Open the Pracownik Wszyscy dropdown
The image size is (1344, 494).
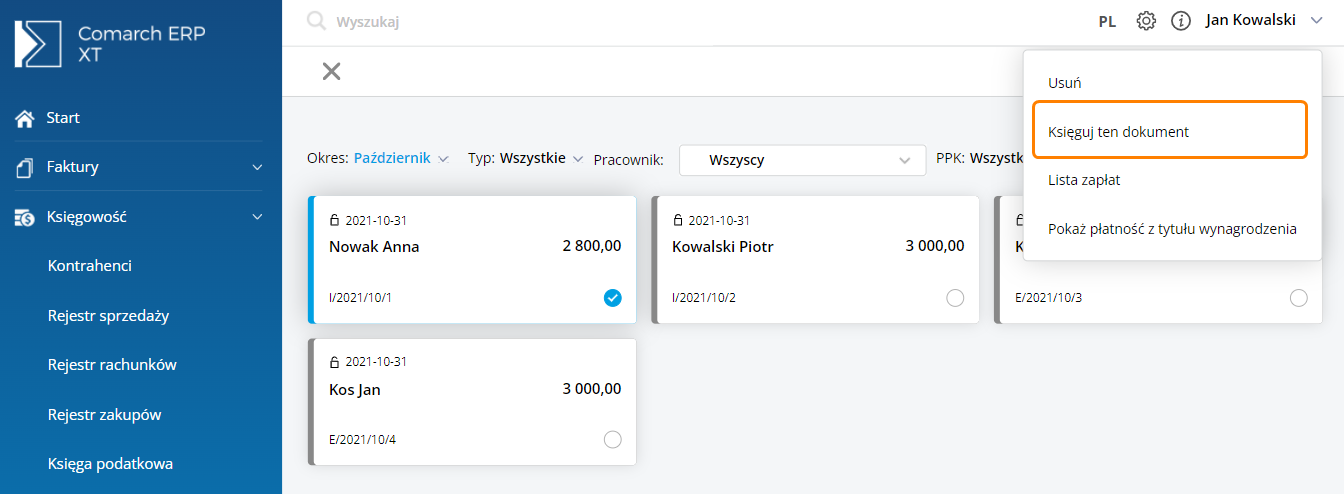tap(802, 159)
